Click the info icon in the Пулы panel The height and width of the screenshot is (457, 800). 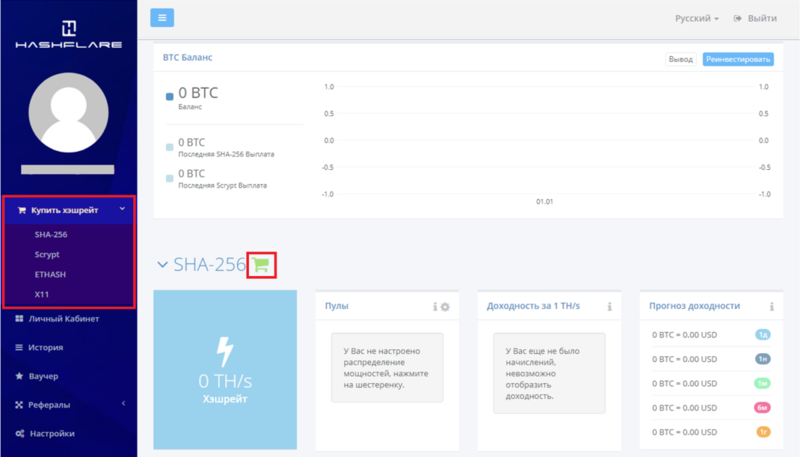[435, 307]
